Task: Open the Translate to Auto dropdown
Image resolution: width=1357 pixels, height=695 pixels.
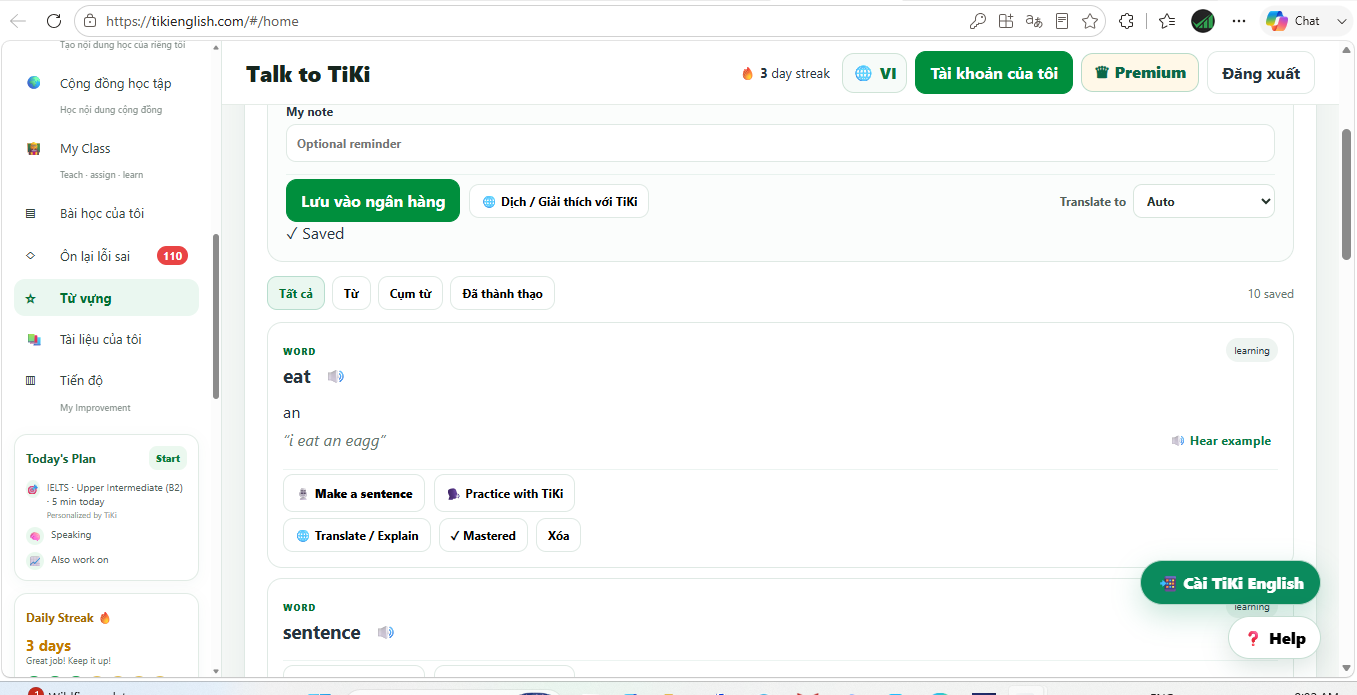Action: [x=1204, y=201]
